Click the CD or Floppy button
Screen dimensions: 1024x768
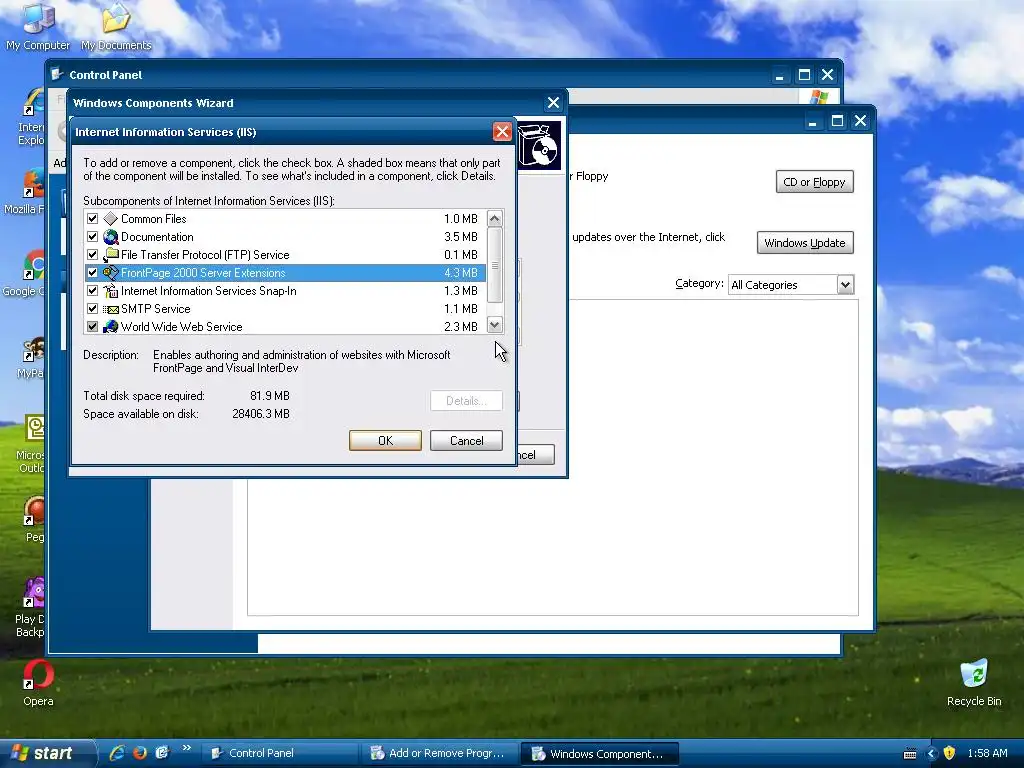(814, 182)
